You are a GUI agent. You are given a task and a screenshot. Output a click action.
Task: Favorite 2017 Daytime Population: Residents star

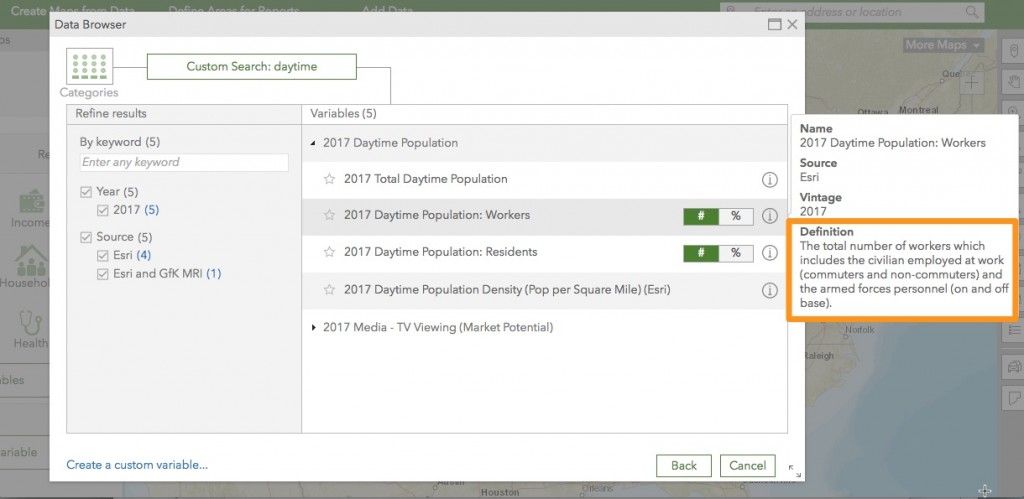329,252
